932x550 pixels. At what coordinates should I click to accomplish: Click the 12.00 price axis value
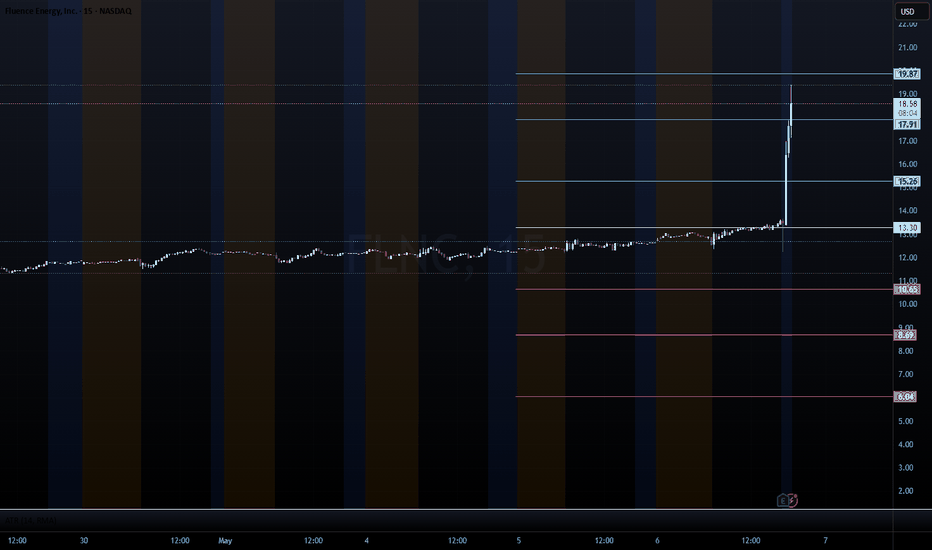pos(907,257)
